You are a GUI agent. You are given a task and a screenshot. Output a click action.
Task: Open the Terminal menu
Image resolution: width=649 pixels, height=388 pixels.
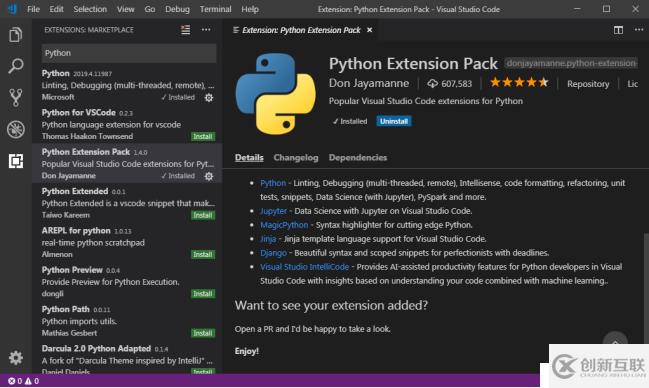[215, 9]
